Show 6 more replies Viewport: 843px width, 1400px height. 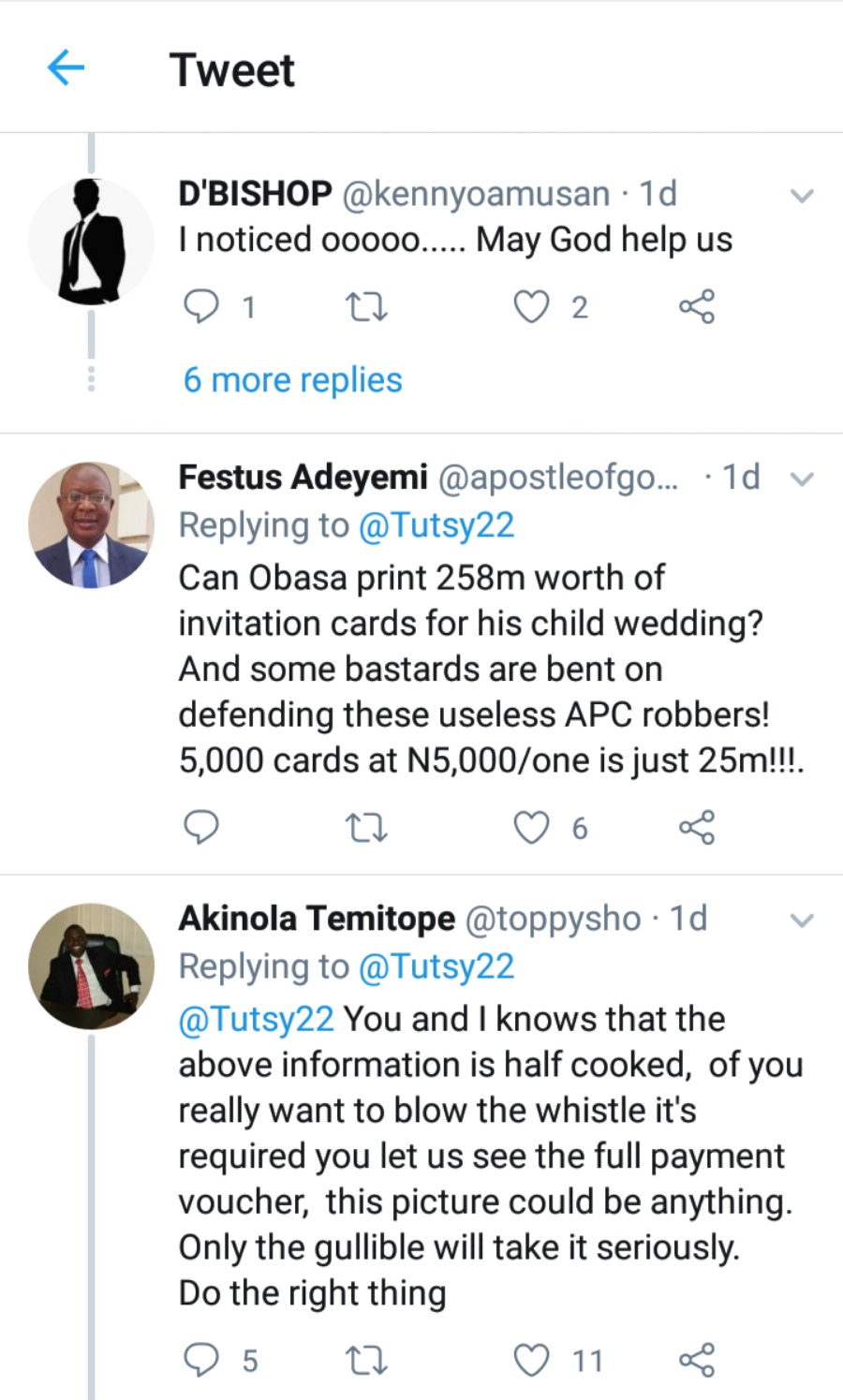[x=292, y=380]
